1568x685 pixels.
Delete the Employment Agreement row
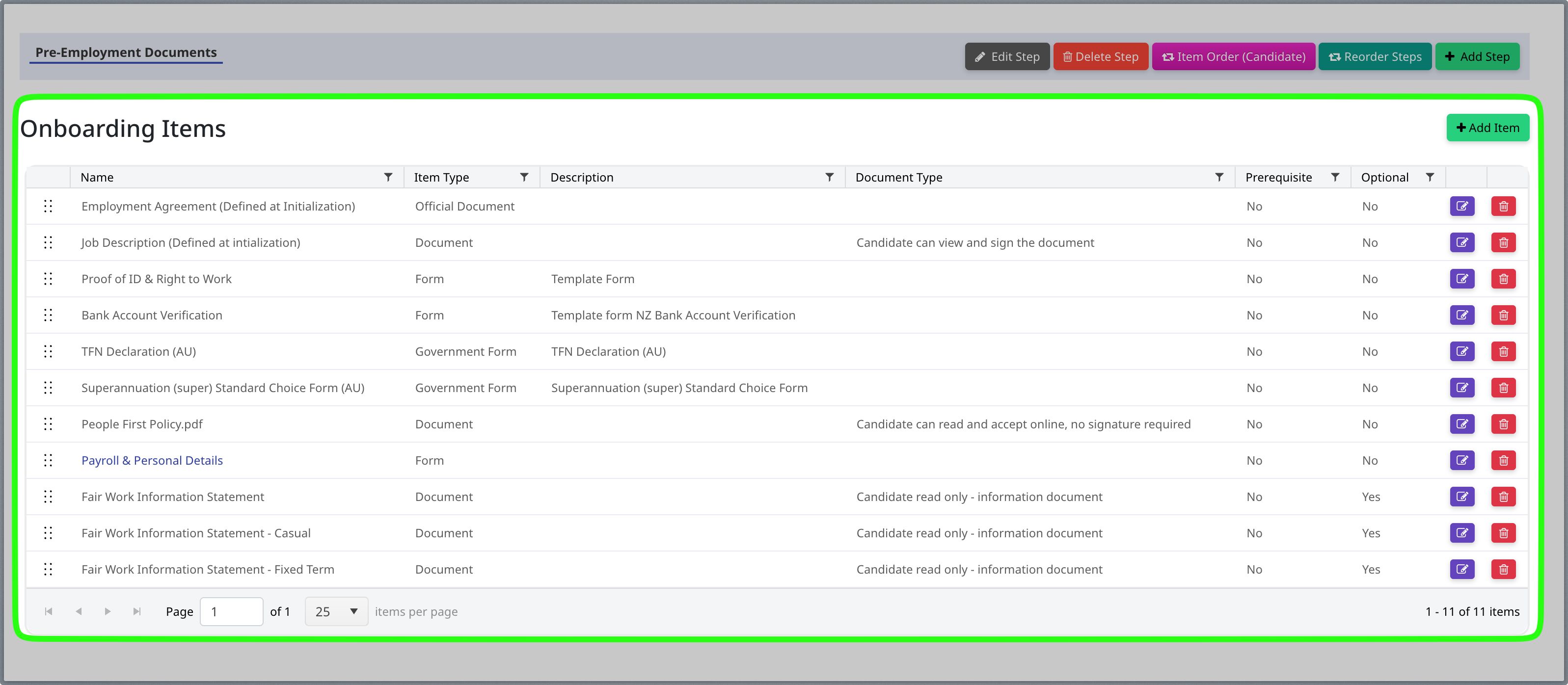coord(1504,206)
